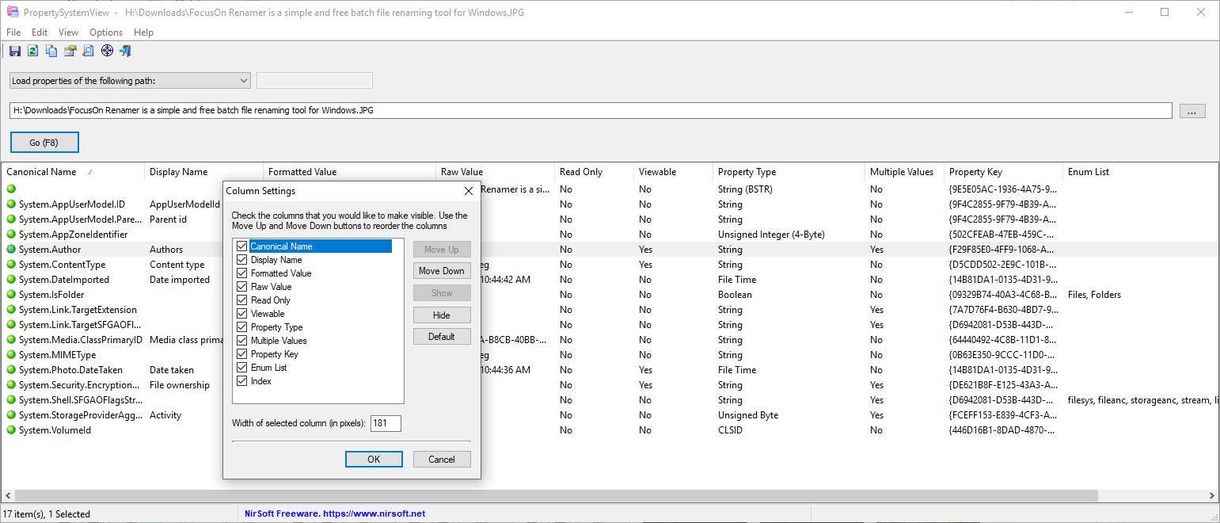Click the Move Down button
1220x523 pixels.
(x=442, y=271)
